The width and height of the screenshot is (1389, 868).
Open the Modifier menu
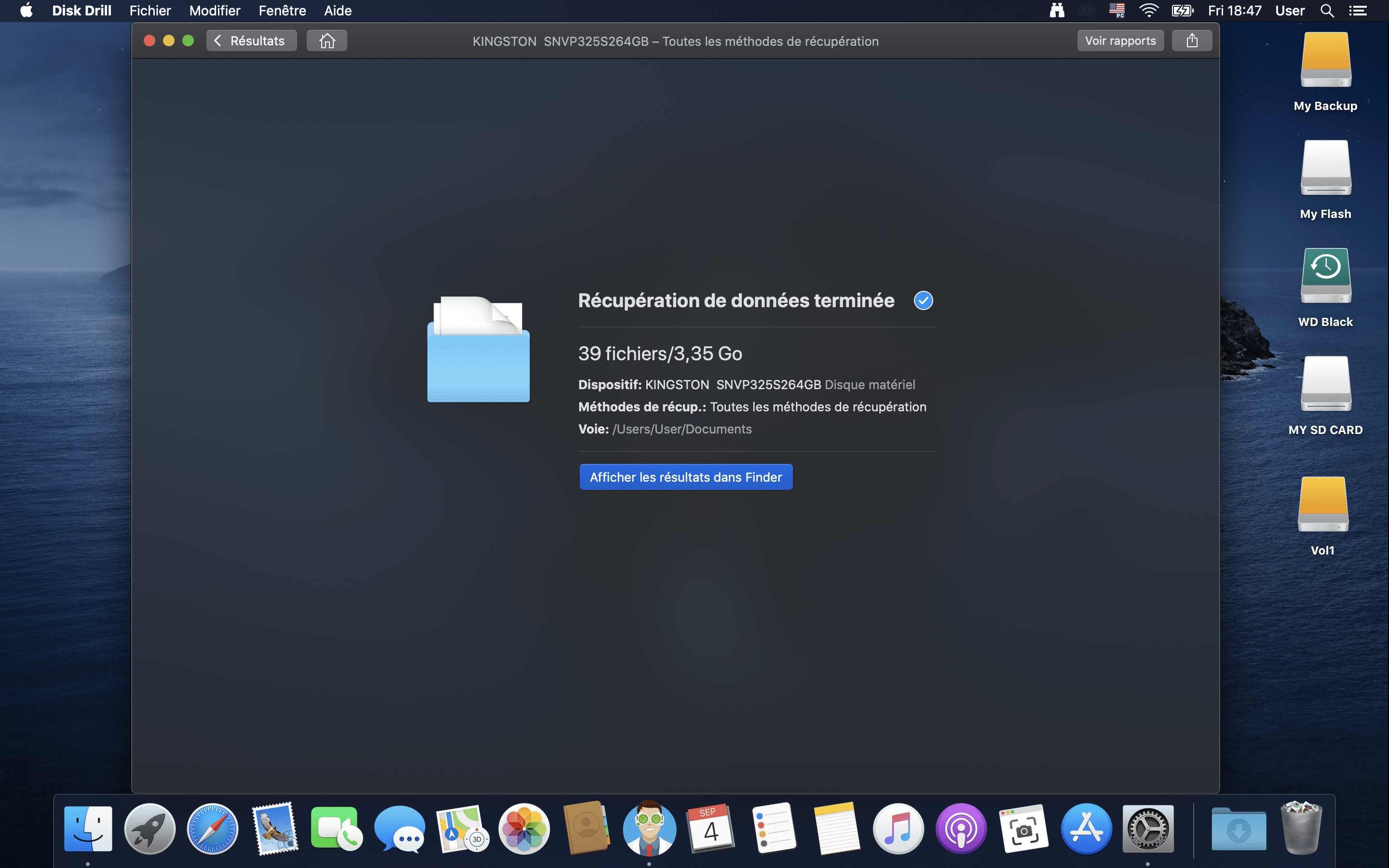click(x=215, y=10)
